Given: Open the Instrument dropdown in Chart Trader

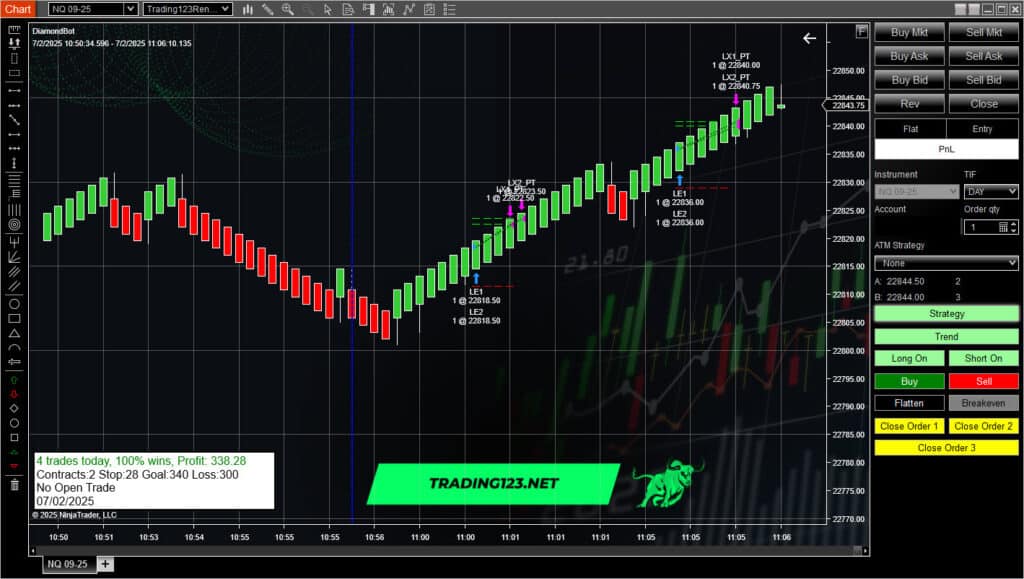Looking at the screenshot, I should click(x=917, y=192).
